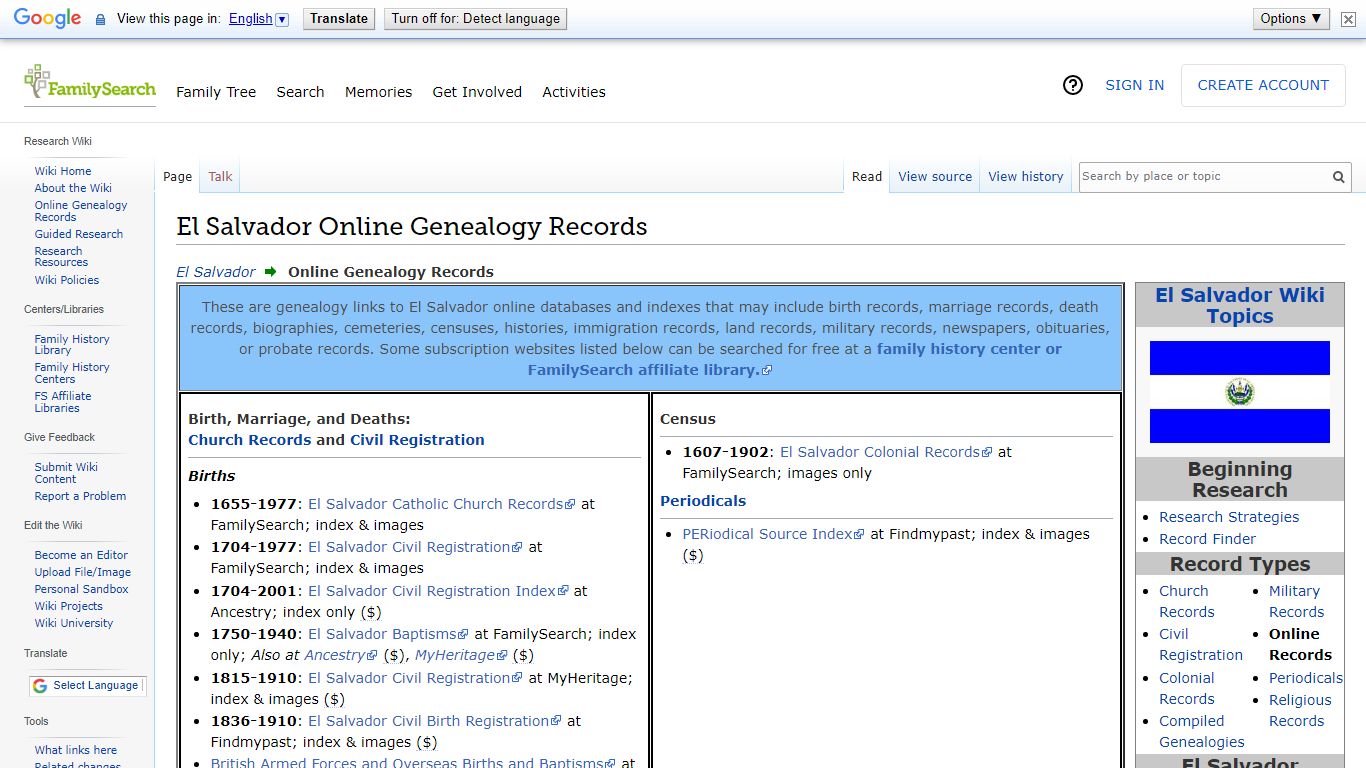Open Colonial Records topic link
The height and width of the screenshot is (768, 1366).
pyautogui.click(x=1187, y=689)
